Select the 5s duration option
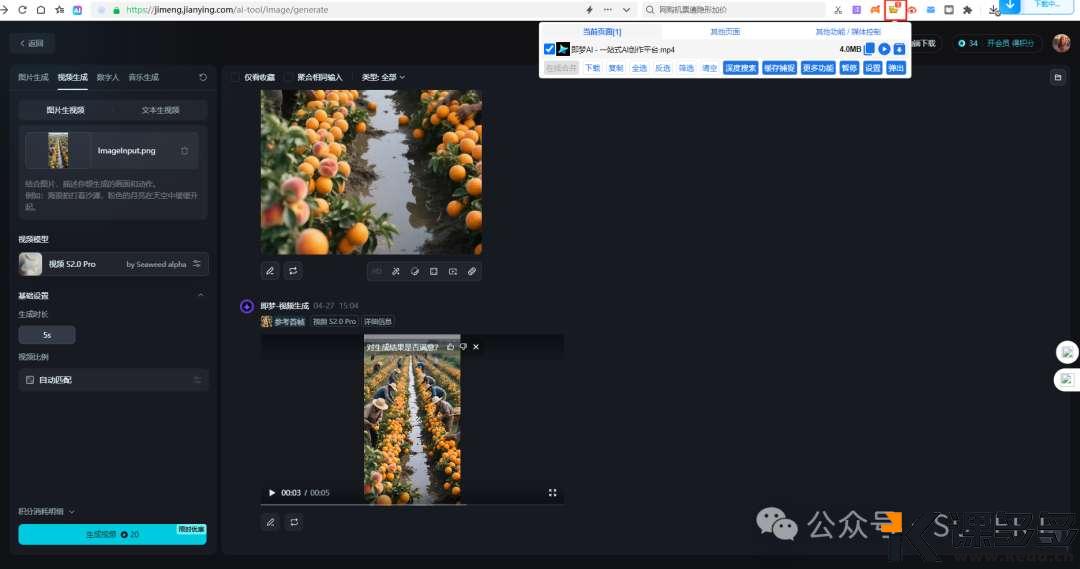This screenshot has width=1080, height=569. pyautogui.click(x=47, y=335)
